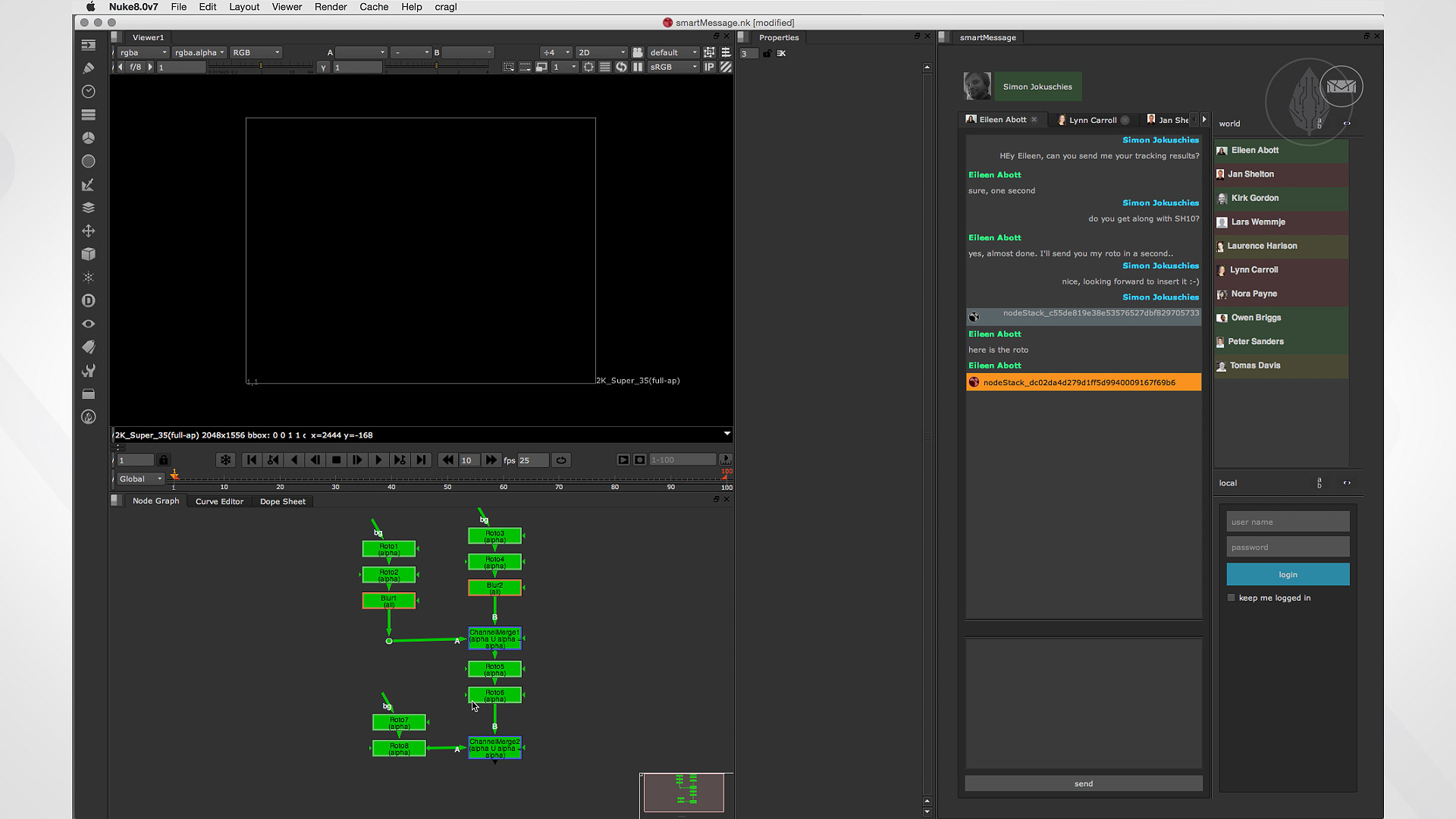Open the Draw nodes toolbar icon
Viewport: 1456px width, 819px height.
88,68
